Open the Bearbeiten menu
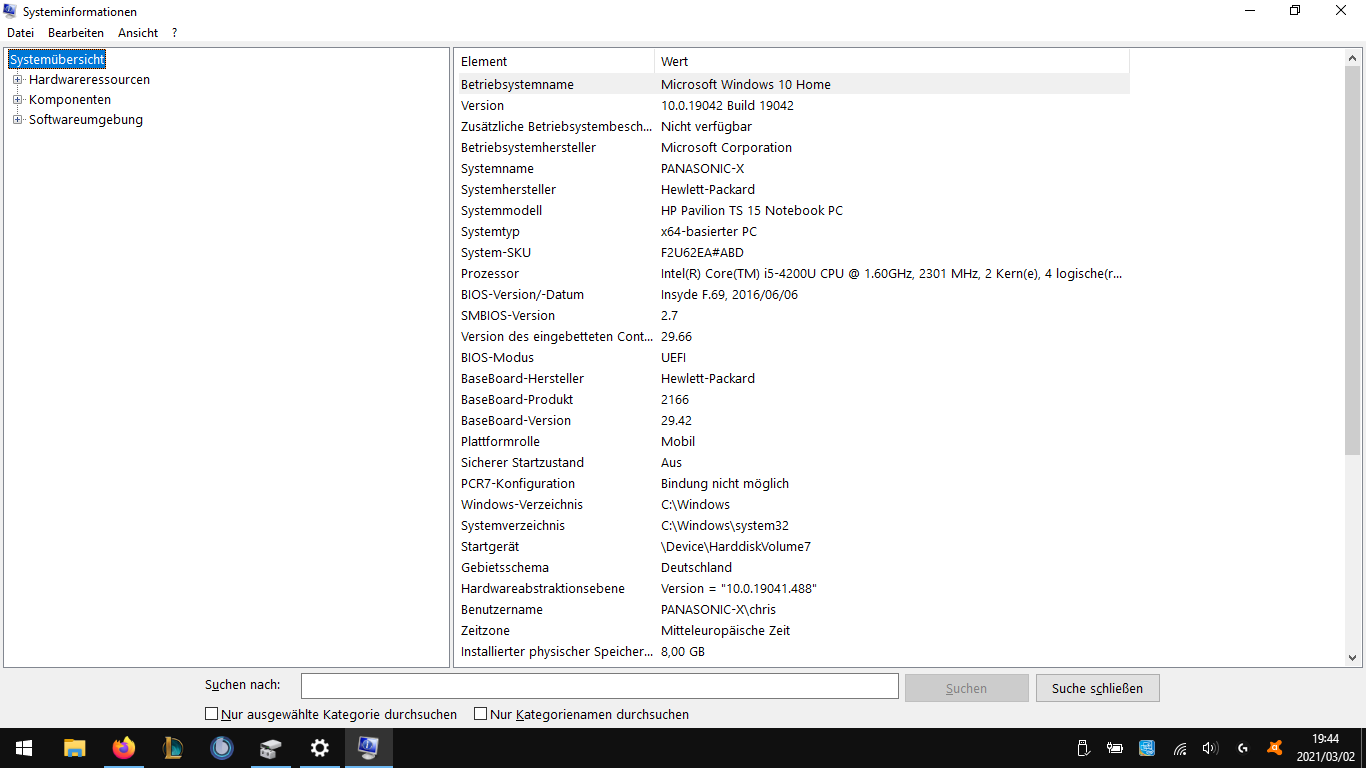This screenshot has height=768, width=1366. coord(76,33)
